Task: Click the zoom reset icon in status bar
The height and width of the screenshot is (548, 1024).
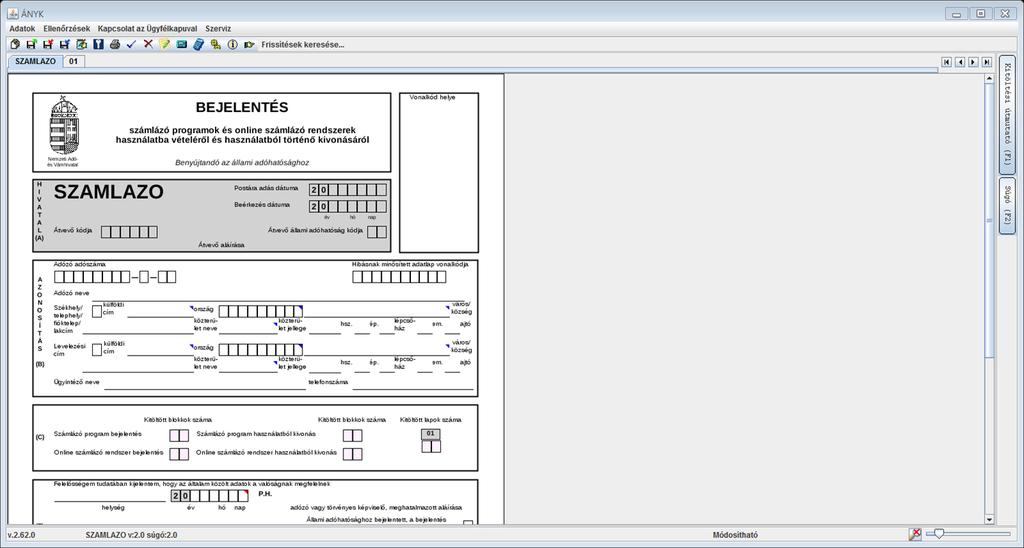Action: (x=916, y=534)
